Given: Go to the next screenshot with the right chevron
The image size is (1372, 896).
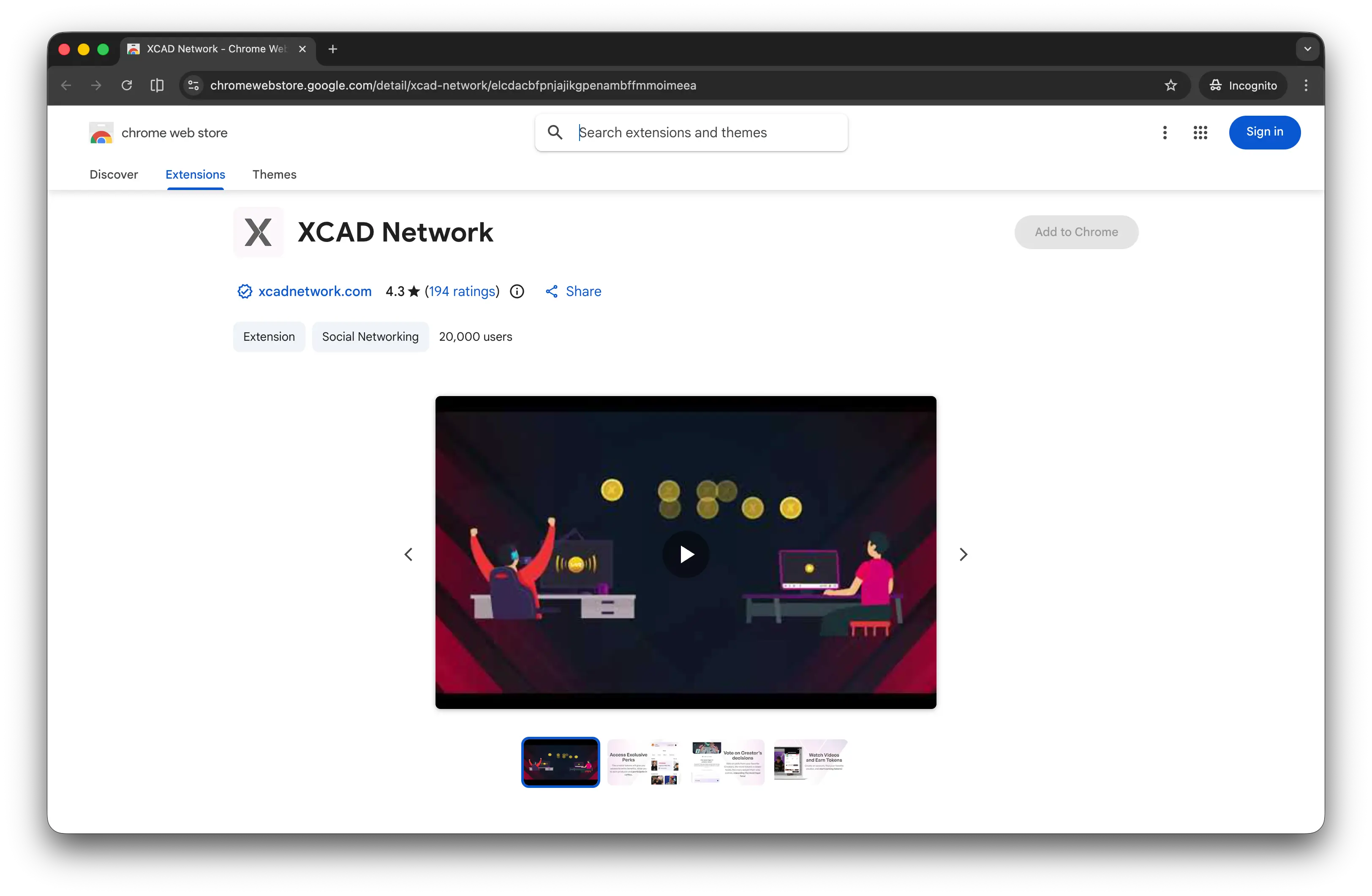Looking at the screenshot, I should tap(963, 554).
